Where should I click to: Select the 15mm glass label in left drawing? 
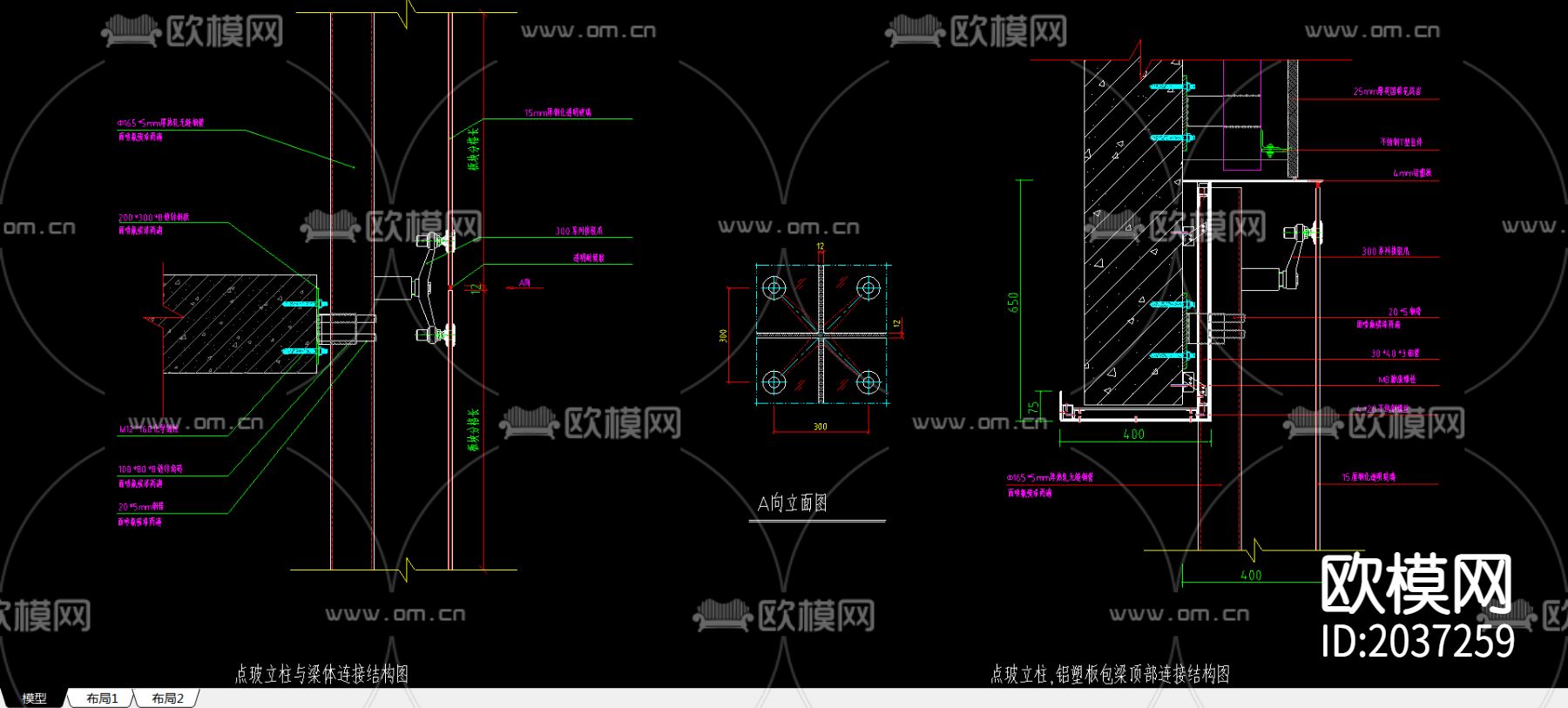click(x=558, y=112)
